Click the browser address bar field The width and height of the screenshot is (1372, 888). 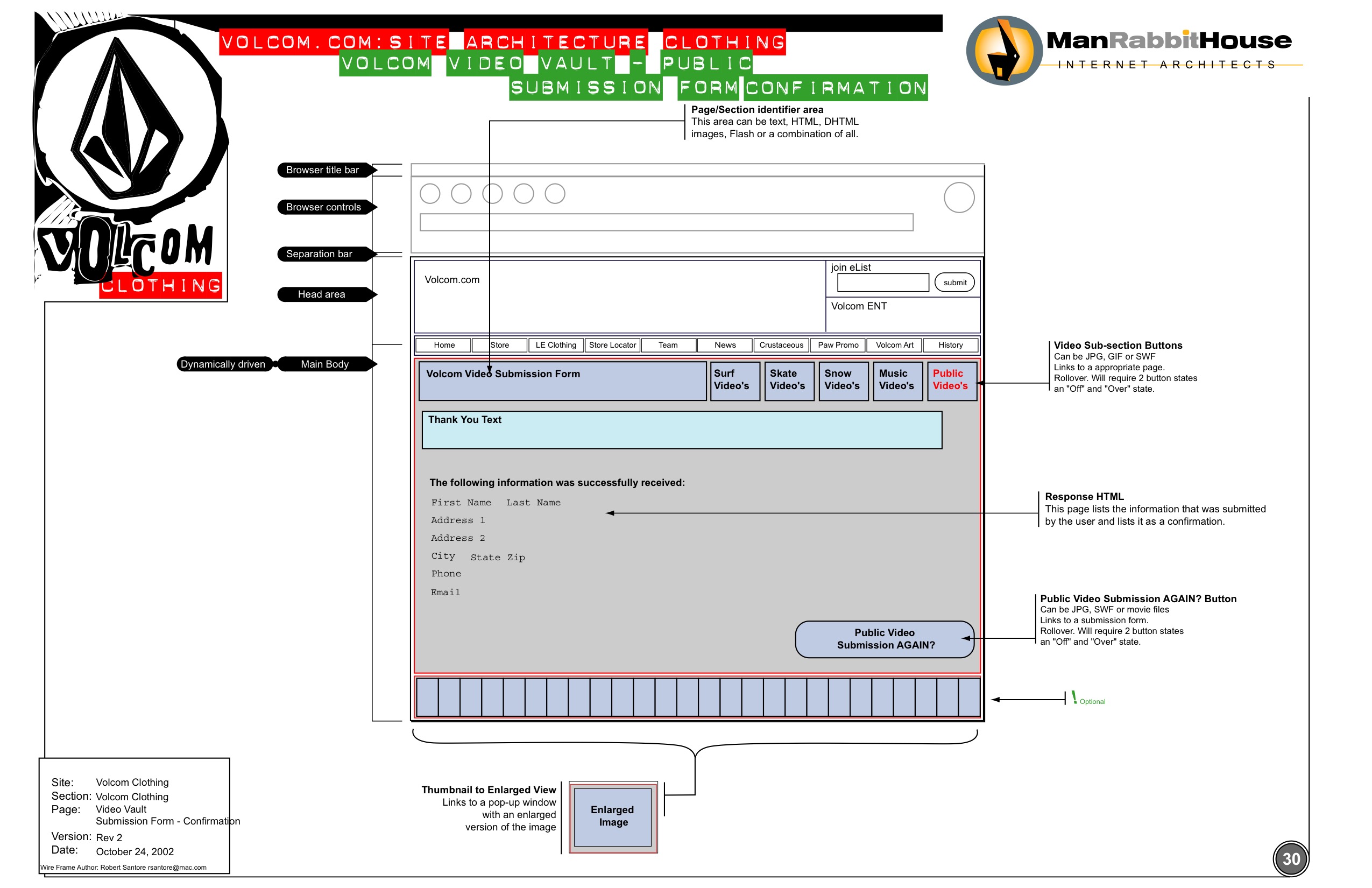point(666,223)
